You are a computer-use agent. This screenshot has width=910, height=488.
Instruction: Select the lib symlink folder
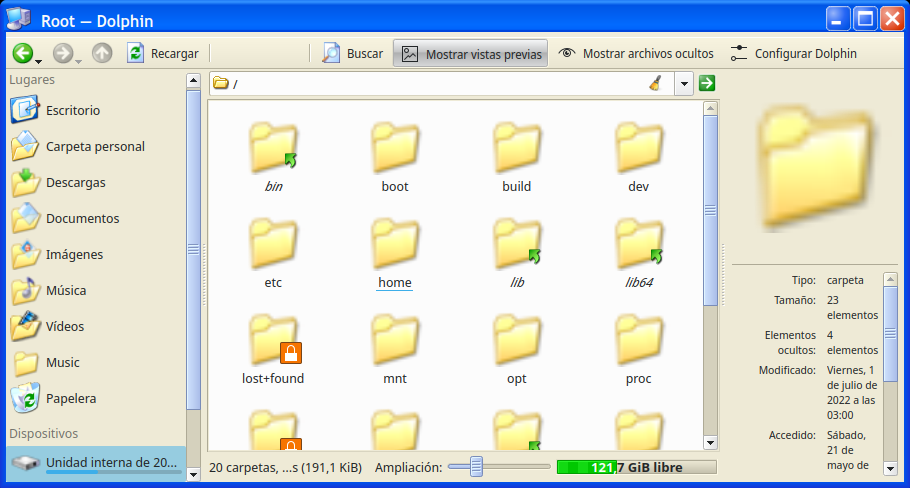pyautogui.click(x=517, y=254)
